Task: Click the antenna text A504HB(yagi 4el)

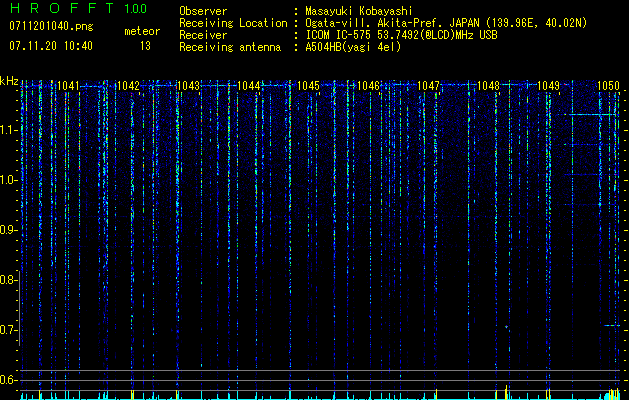Action: click(353, 47)
